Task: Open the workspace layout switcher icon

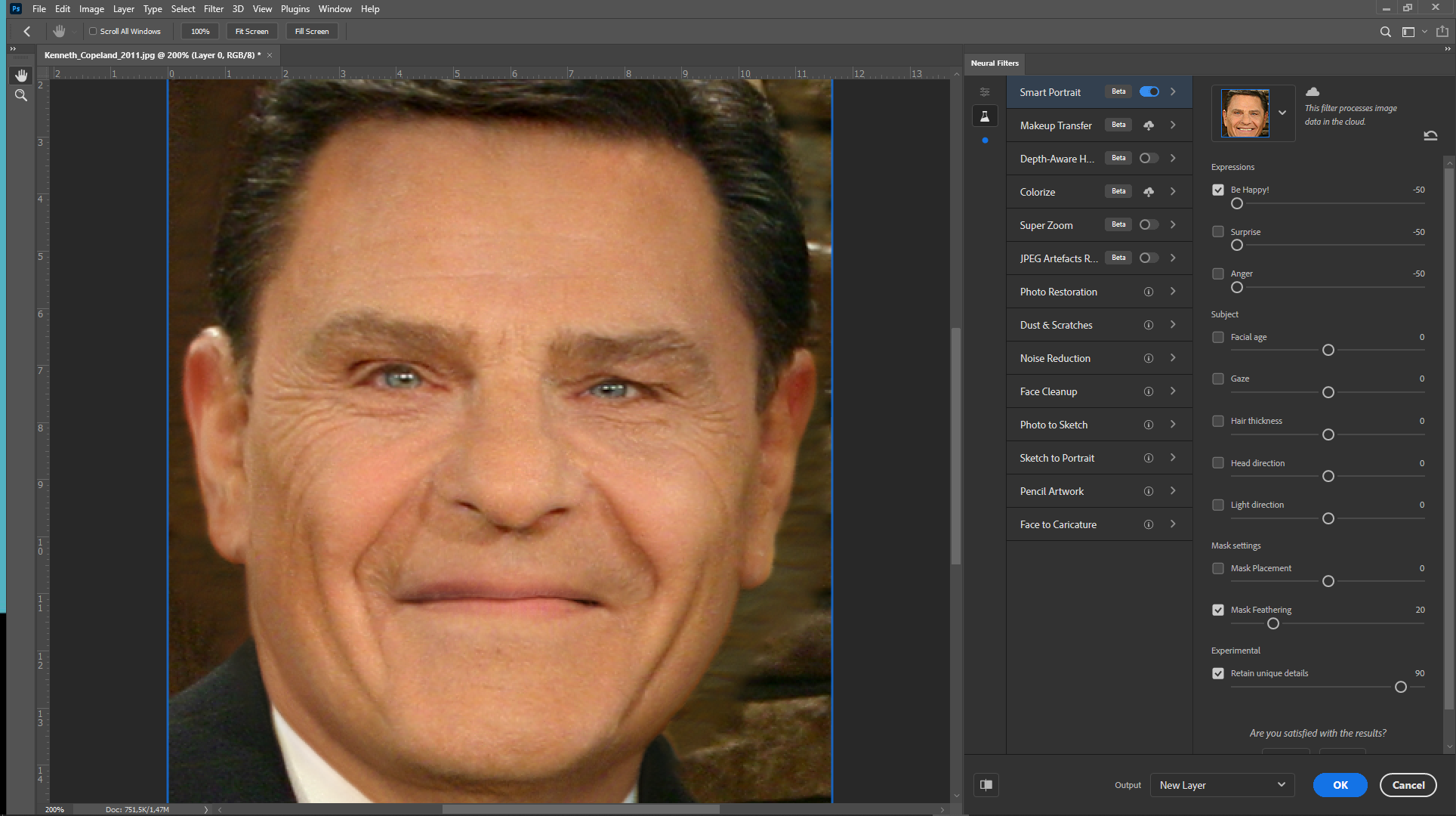Action: 1408,32
